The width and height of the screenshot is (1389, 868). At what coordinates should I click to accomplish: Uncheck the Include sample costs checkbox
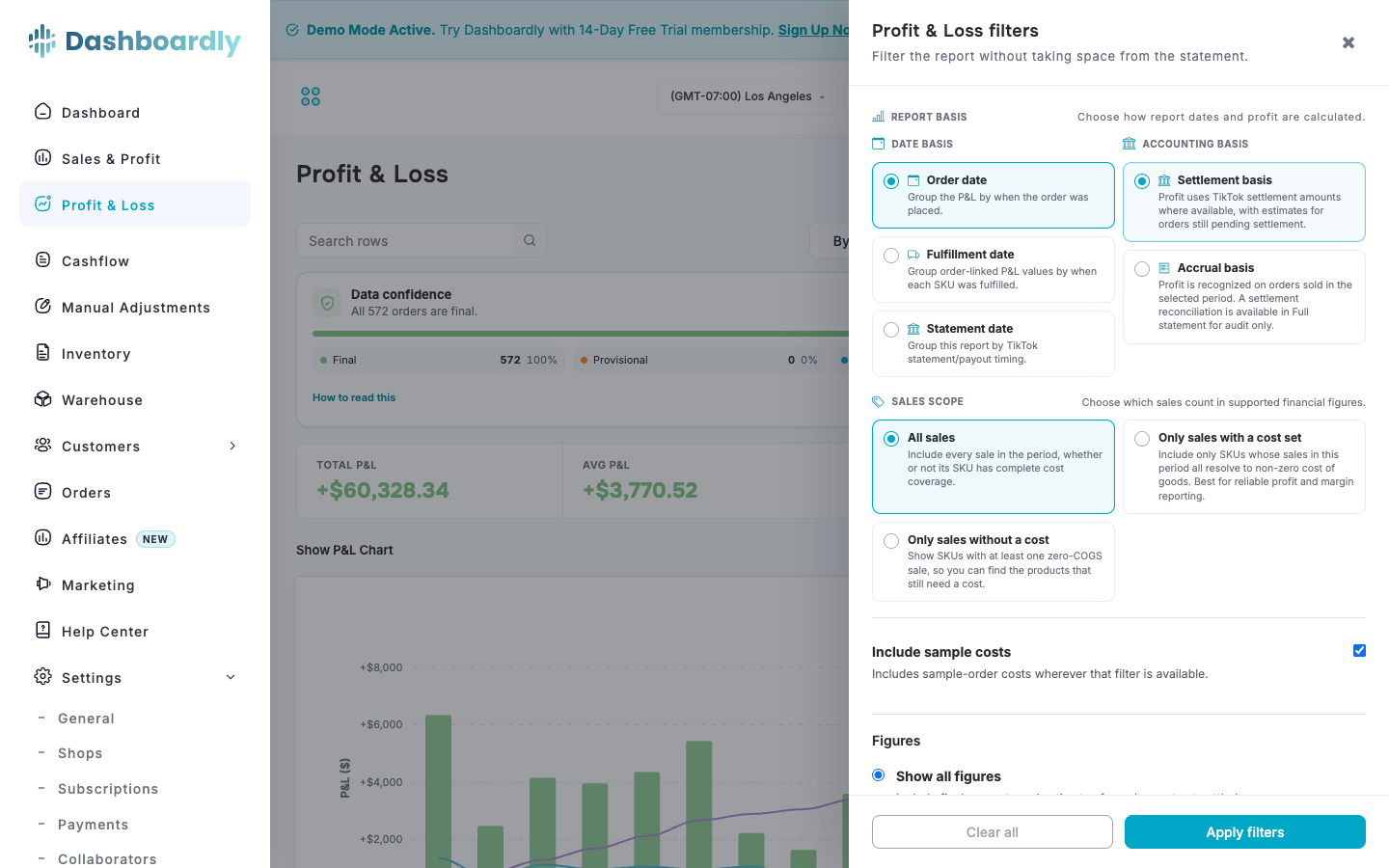pos(1359,651)
